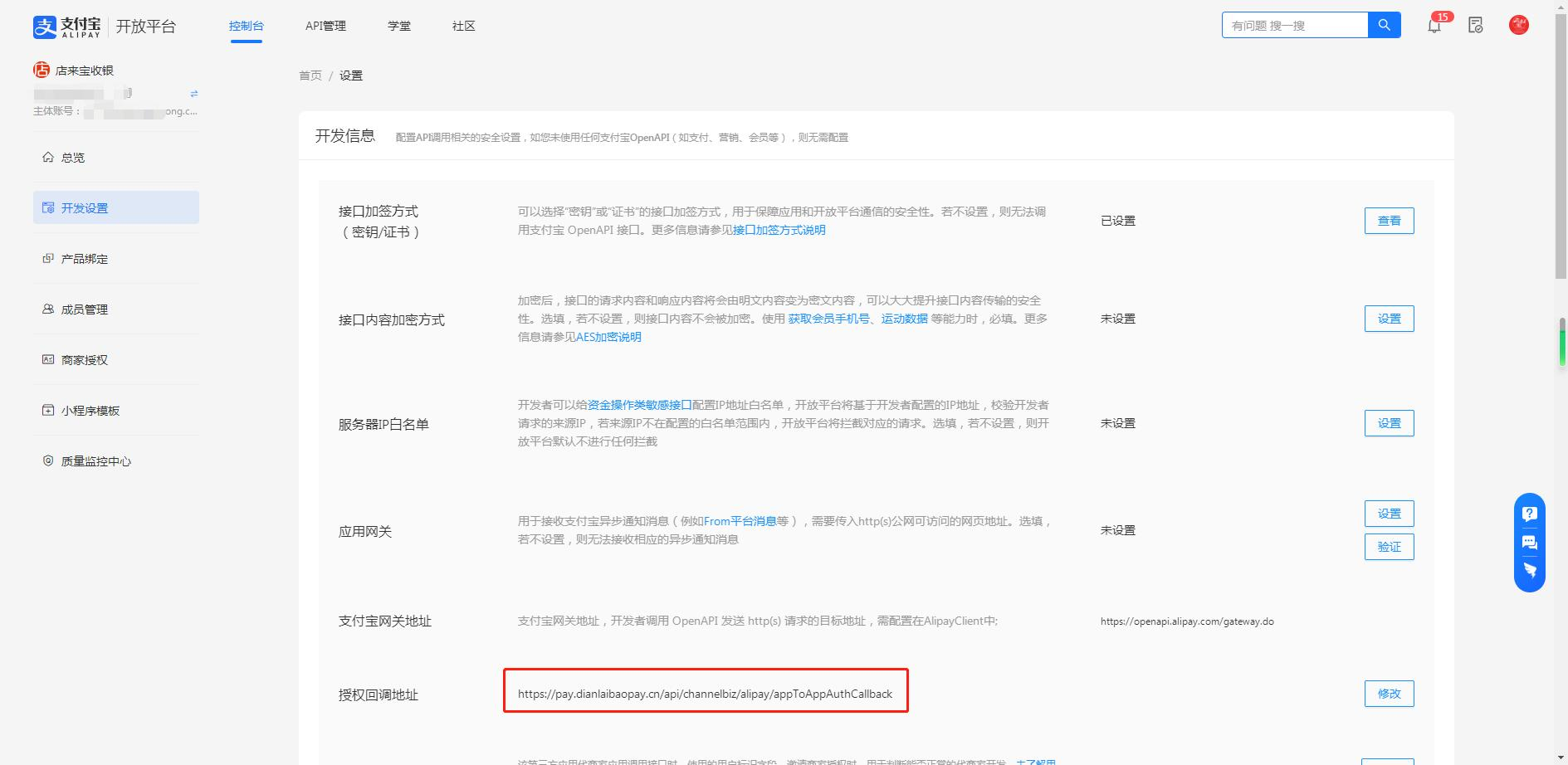
Task: Select 产品绑定 in the sidebar
Action: click(x=84, y=259)
